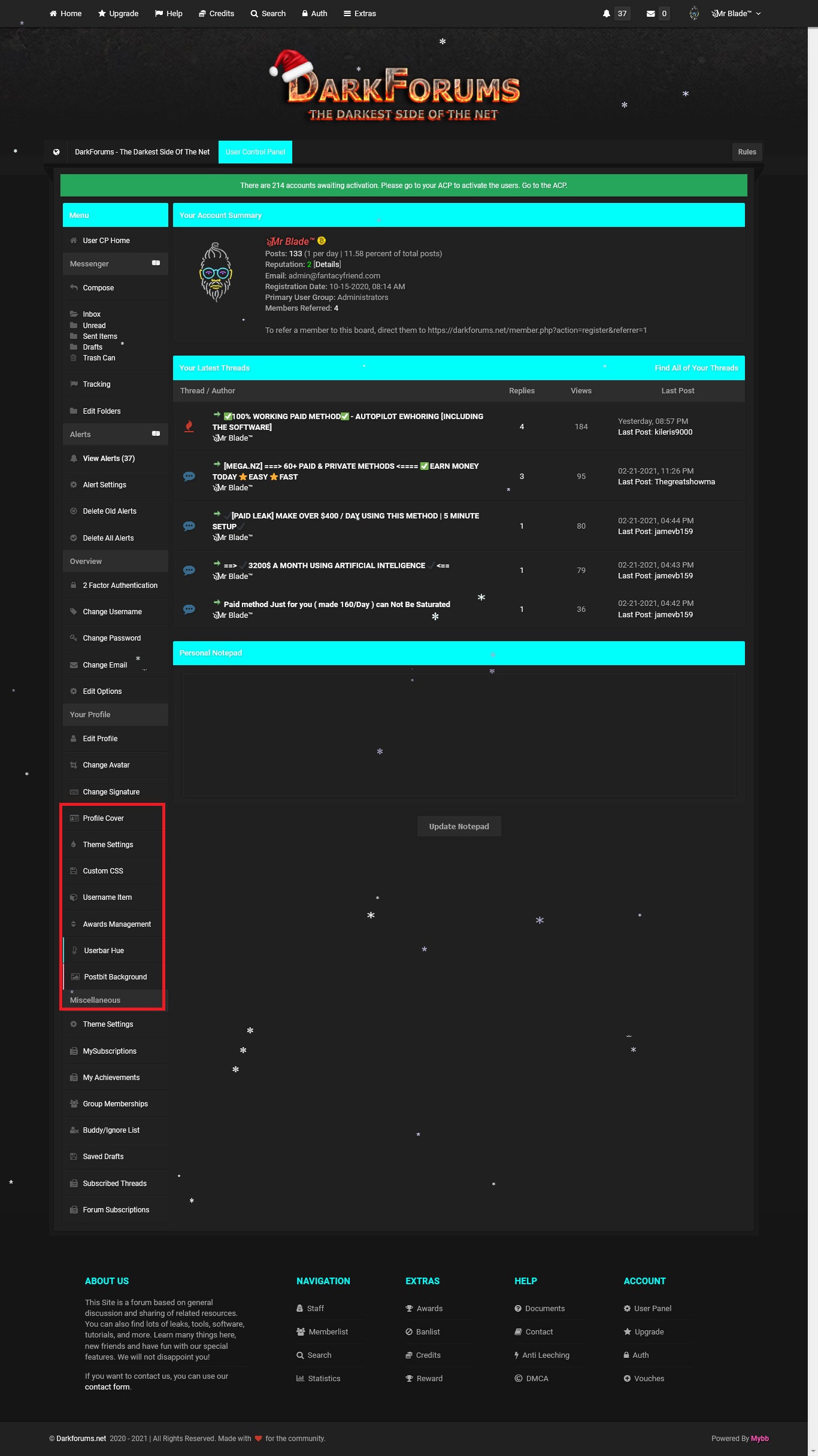Click the Change Email envelope icon

pyautogui.click(x=74, y=665)
